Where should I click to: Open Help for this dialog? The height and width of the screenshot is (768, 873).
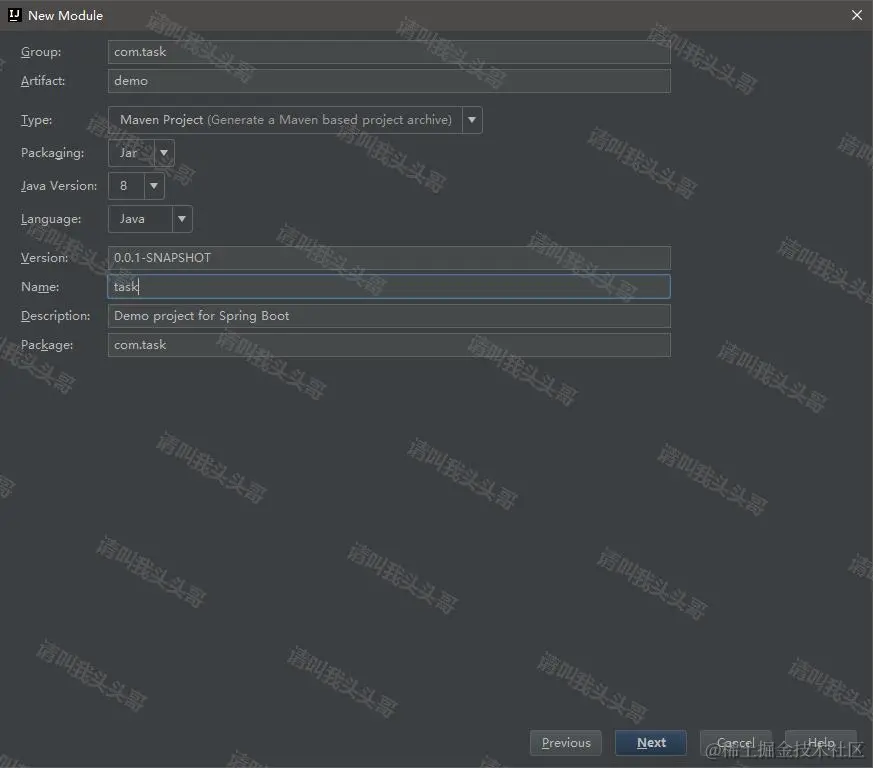821,742
